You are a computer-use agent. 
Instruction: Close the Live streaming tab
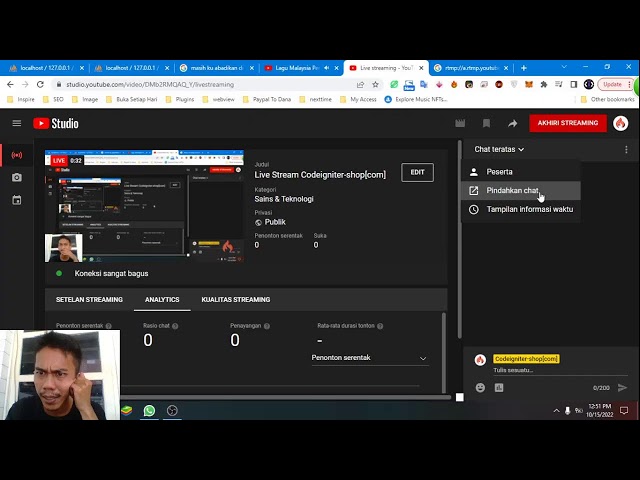point(421,68)
